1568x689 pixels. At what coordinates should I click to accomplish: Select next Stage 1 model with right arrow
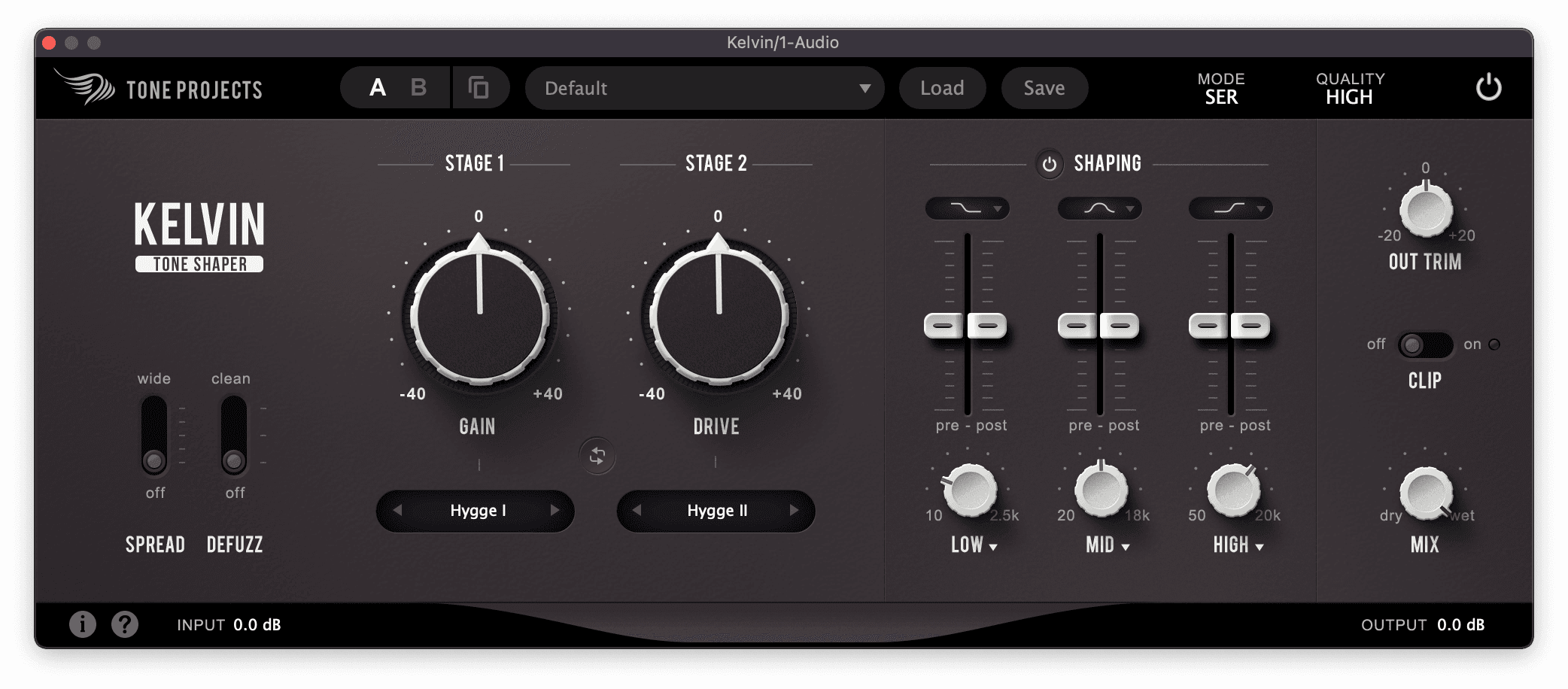[x=555, y=511]
